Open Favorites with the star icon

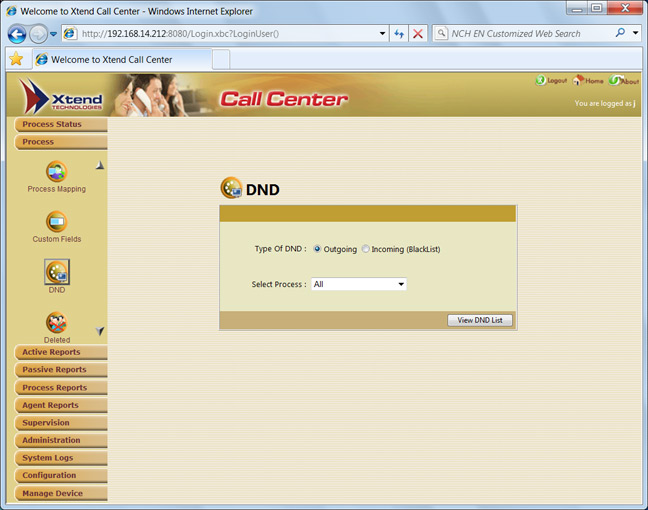coord(16,59)
